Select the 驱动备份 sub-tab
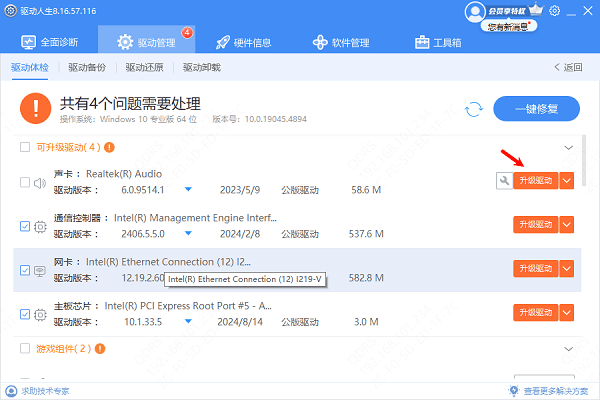 point(87,67)
